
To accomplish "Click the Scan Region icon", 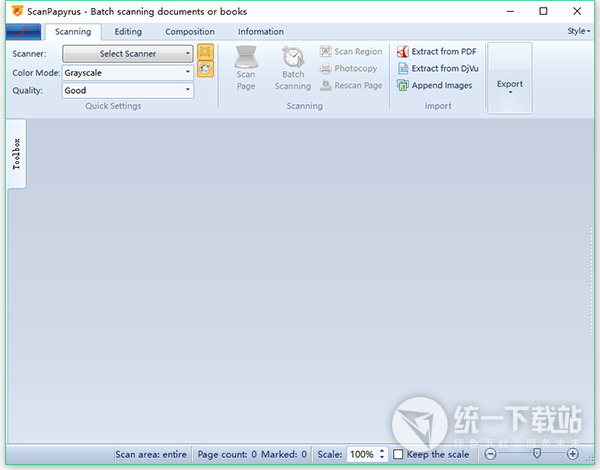I will point(326,51).
